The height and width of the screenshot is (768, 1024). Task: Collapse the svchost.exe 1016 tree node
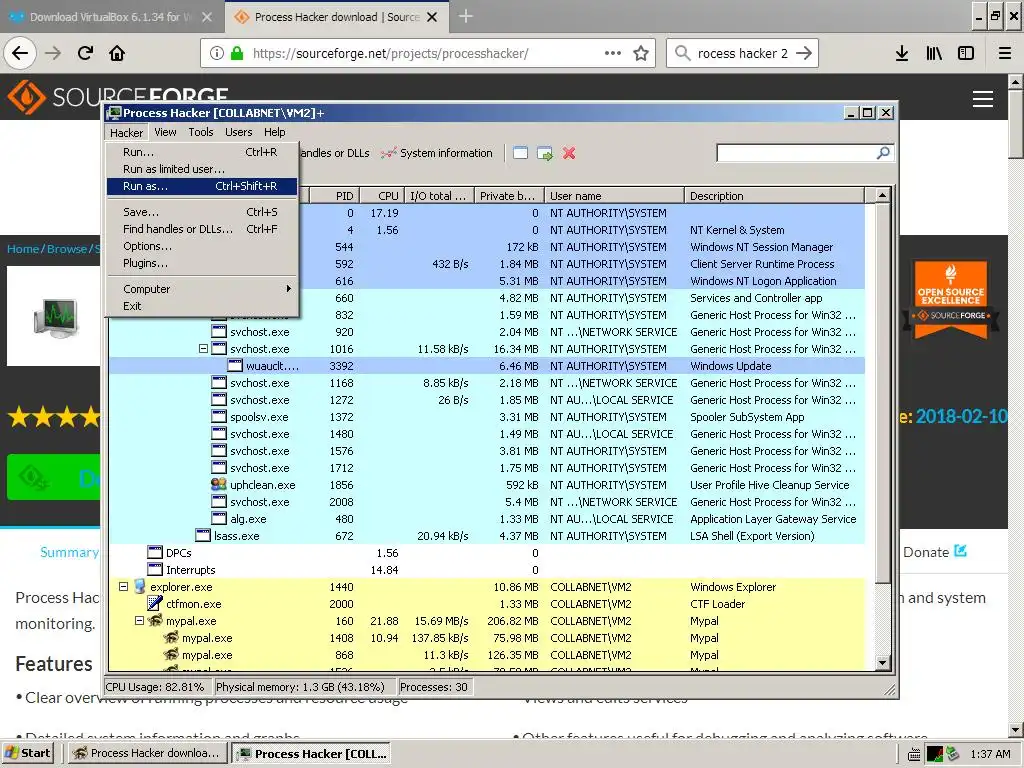click(203, 349)
